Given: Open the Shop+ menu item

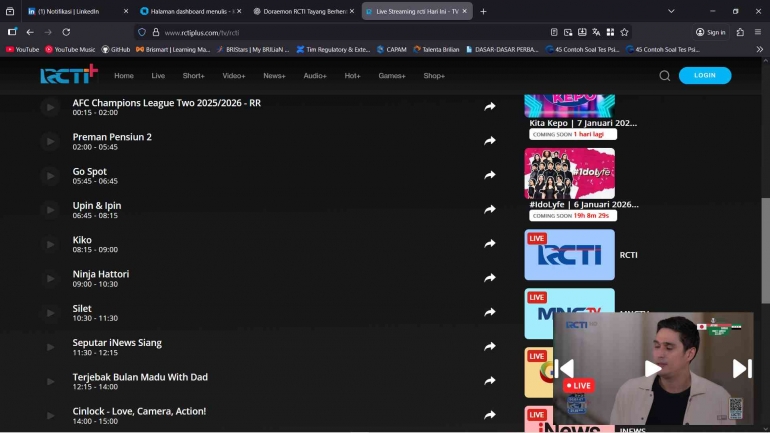Looking at the screenshot, I should (x=434, y=76).
